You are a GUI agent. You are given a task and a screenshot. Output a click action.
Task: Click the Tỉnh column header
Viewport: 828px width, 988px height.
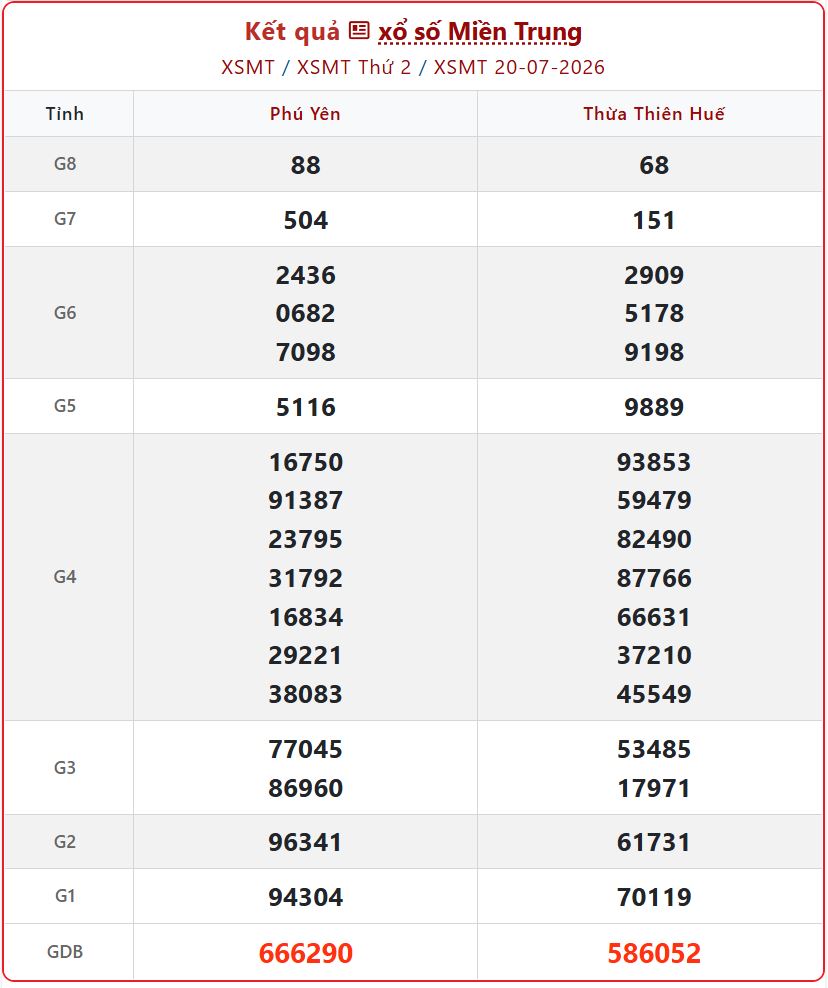coord(65,114)
